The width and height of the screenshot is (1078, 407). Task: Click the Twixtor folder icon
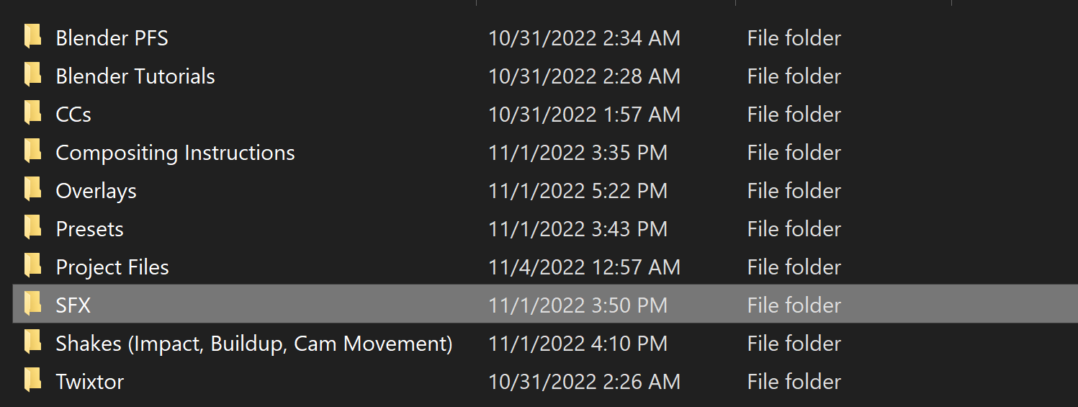(33, 380)
